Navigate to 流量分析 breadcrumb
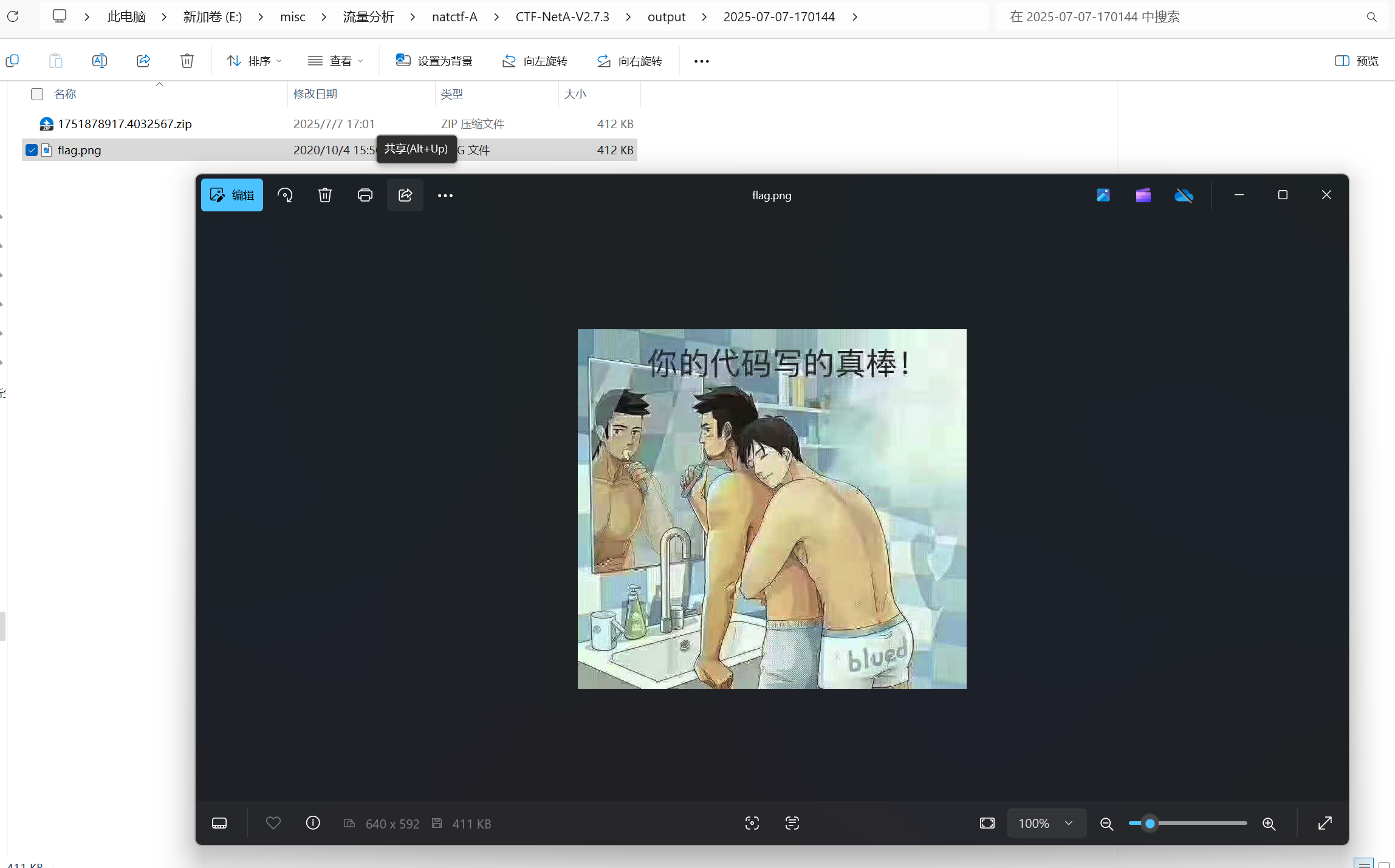 (368, 16)
